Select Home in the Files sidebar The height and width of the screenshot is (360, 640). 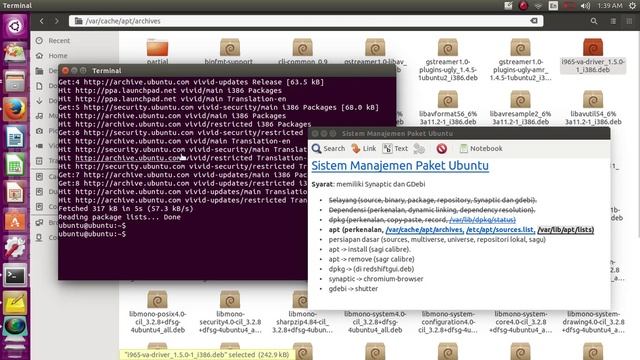[x=58, y=56]
